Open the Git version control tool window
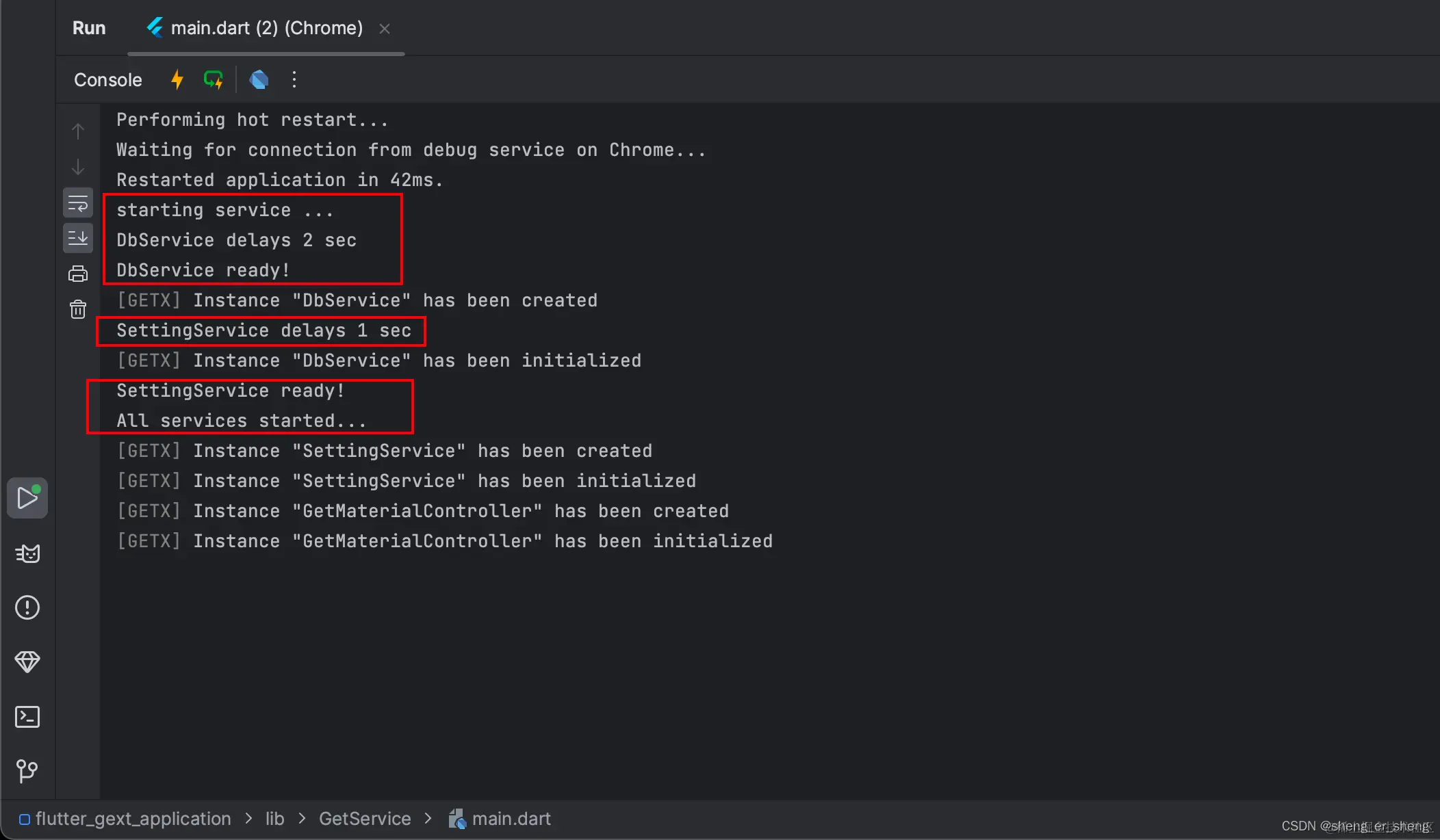The image size is (1440, 840). pos(27,771)
